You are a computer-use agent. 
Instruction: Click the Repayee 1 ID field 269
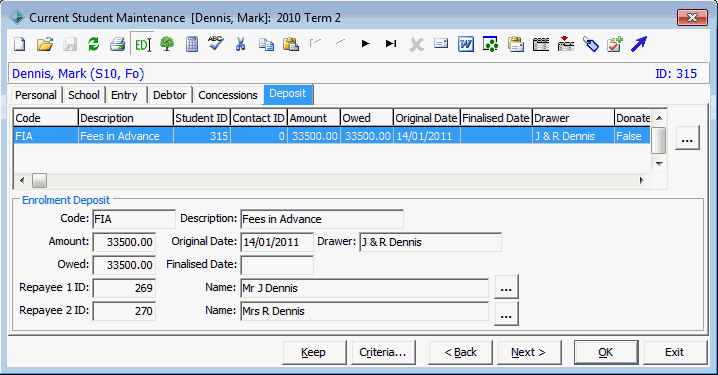(124, 288)
